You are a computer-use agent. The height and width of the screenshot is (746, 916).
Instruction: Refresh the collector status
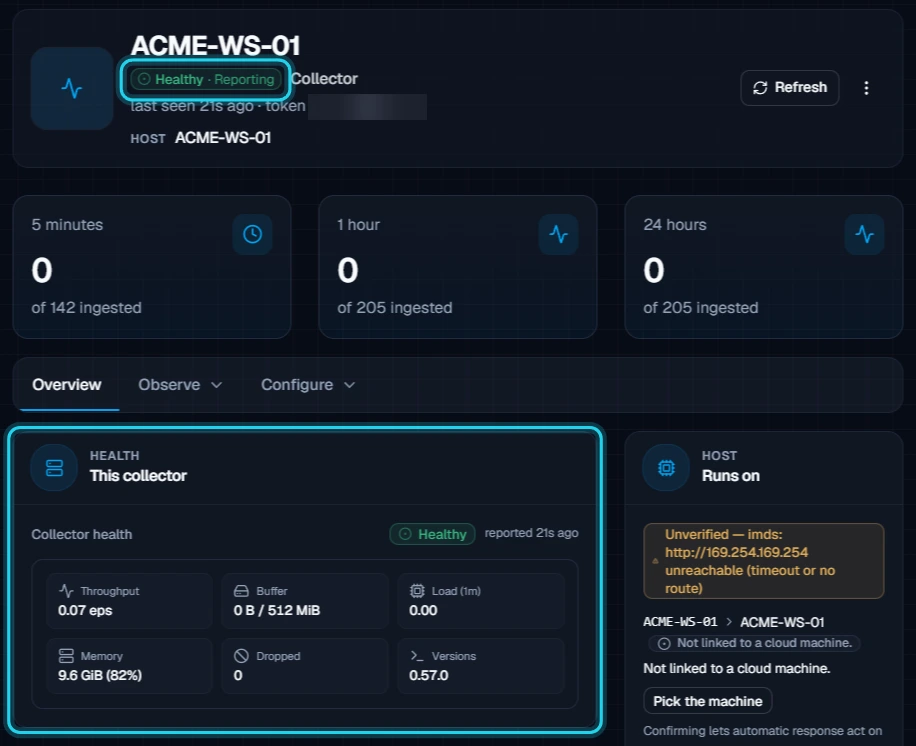click(790, 88)
